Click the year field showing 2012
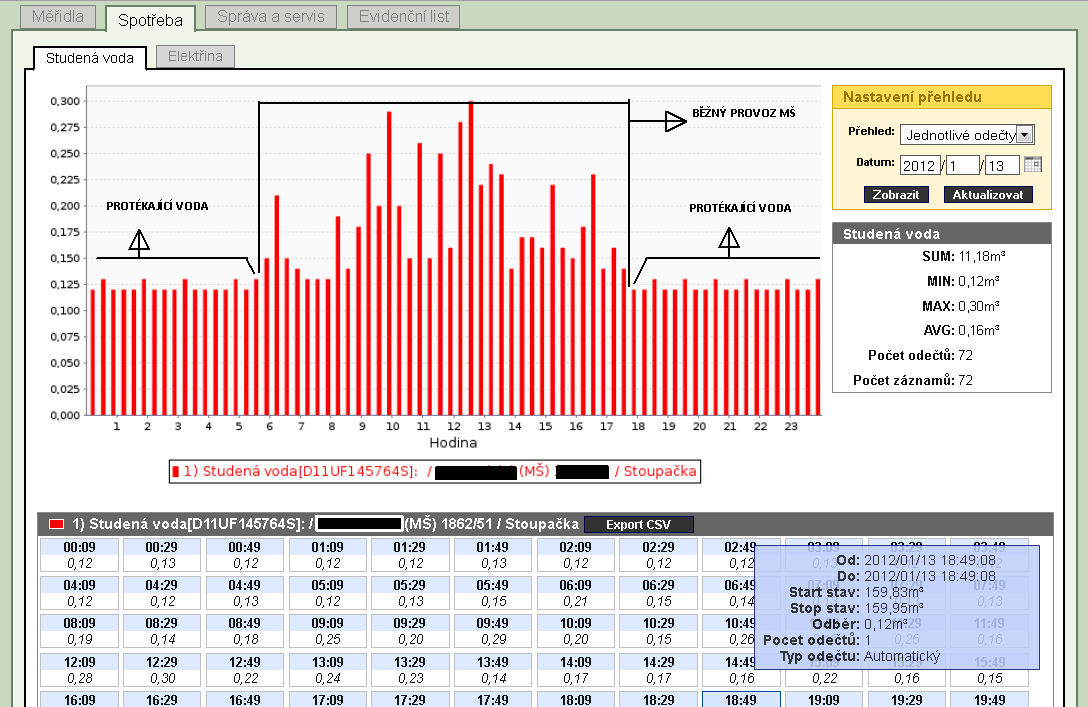 click(x=920, y=165)
